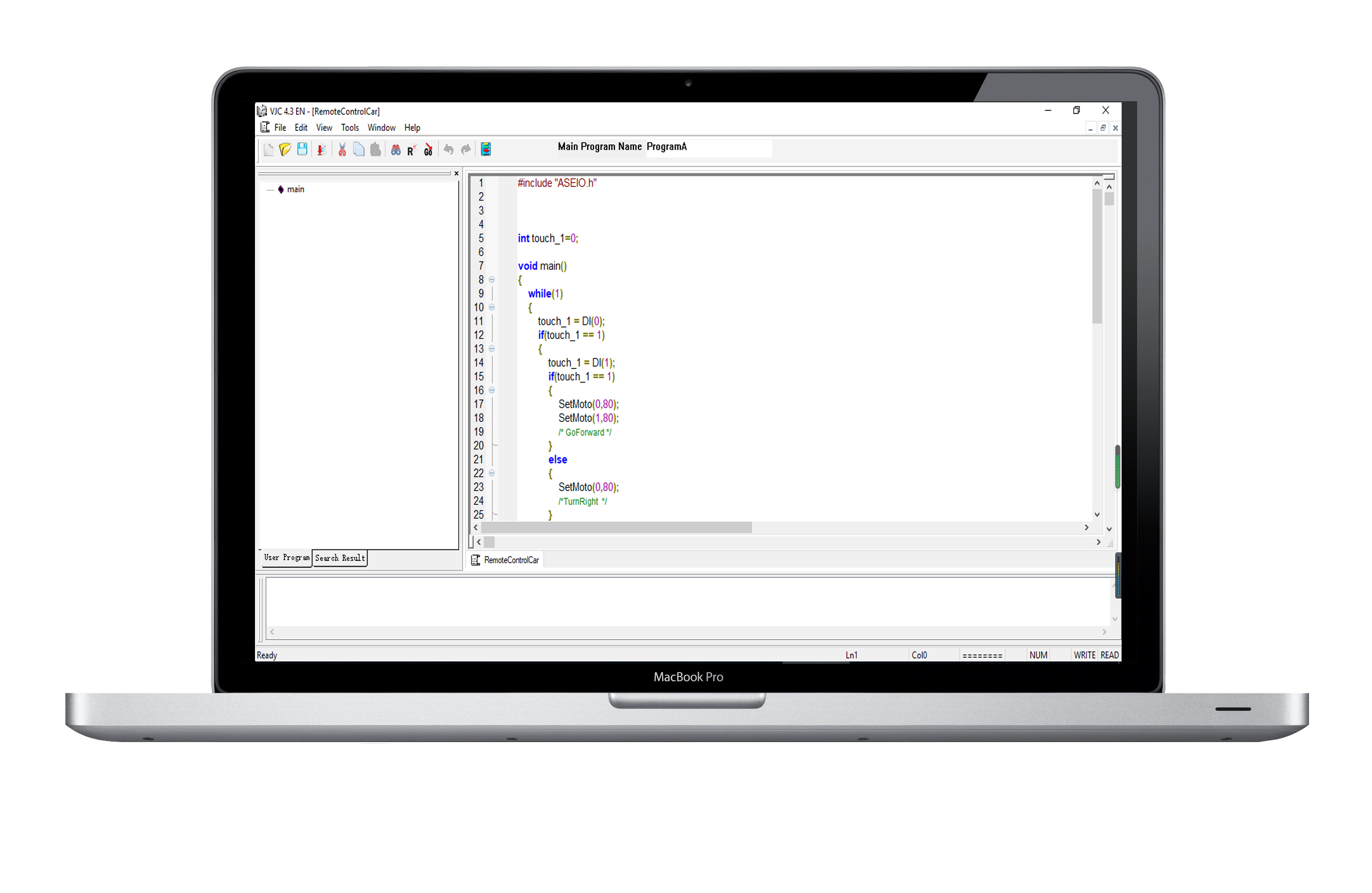Click the Replace 'R' toolbar icon

411,150
